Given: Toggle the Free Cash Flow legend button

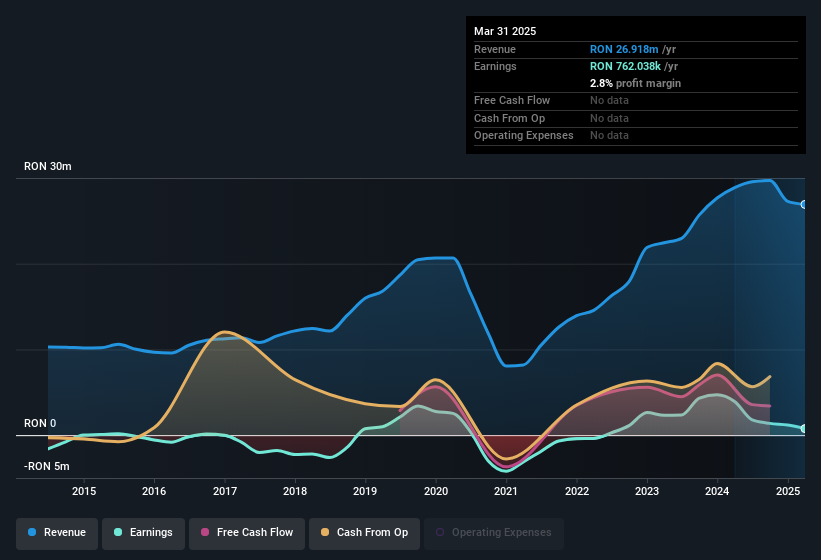Looking at the screenshot, I should [247, 533].
